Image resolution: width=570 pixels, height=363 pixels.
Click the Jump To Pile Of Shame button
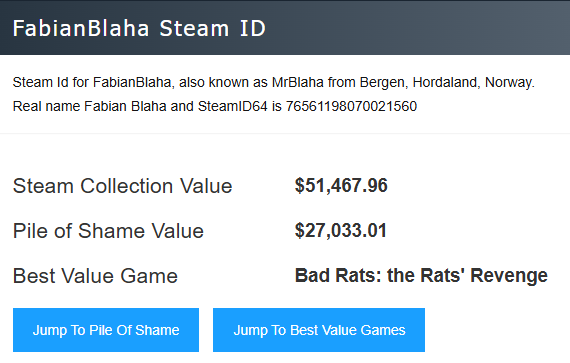coord(106,330)
